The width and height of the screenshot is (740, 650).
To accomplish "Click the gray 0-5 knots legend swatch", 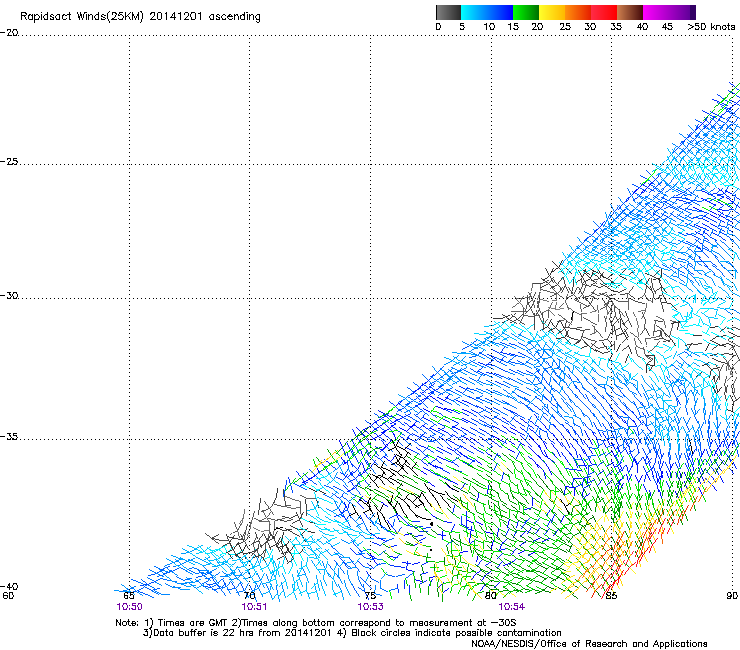I will click(448, 12).
